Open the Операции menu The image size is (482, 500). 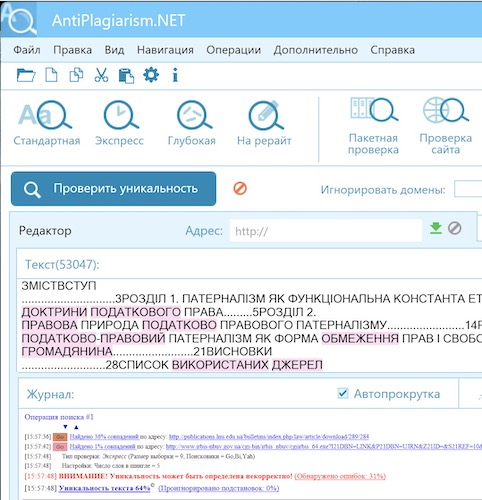(x=233, y=50)
